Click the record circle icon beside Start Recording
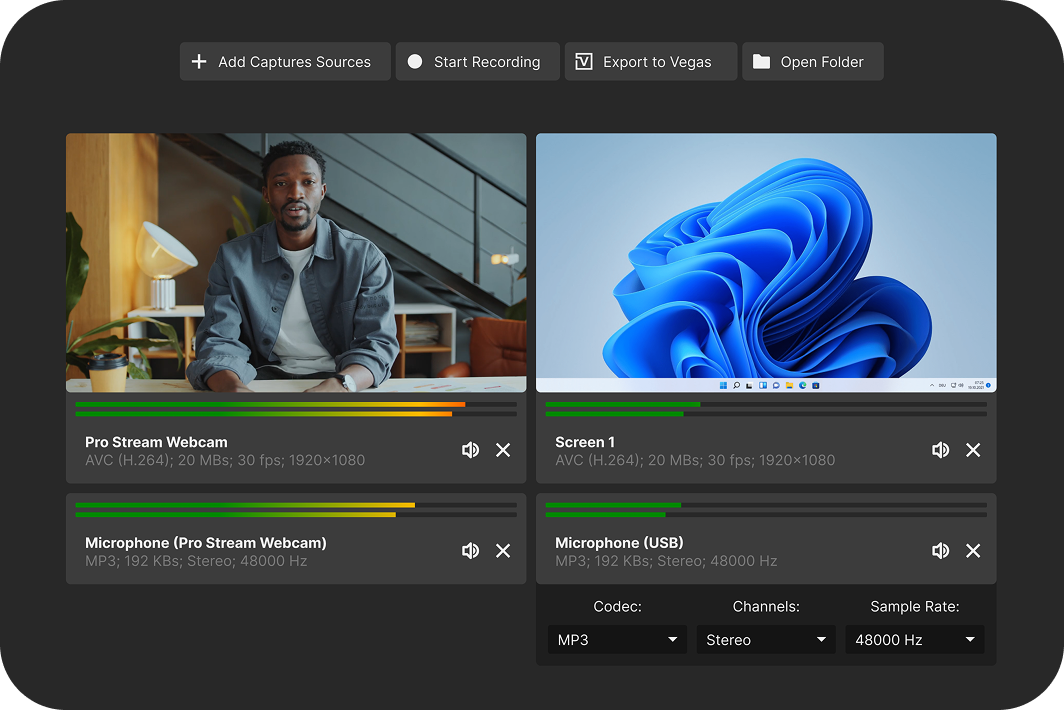 tap(415, 61)
